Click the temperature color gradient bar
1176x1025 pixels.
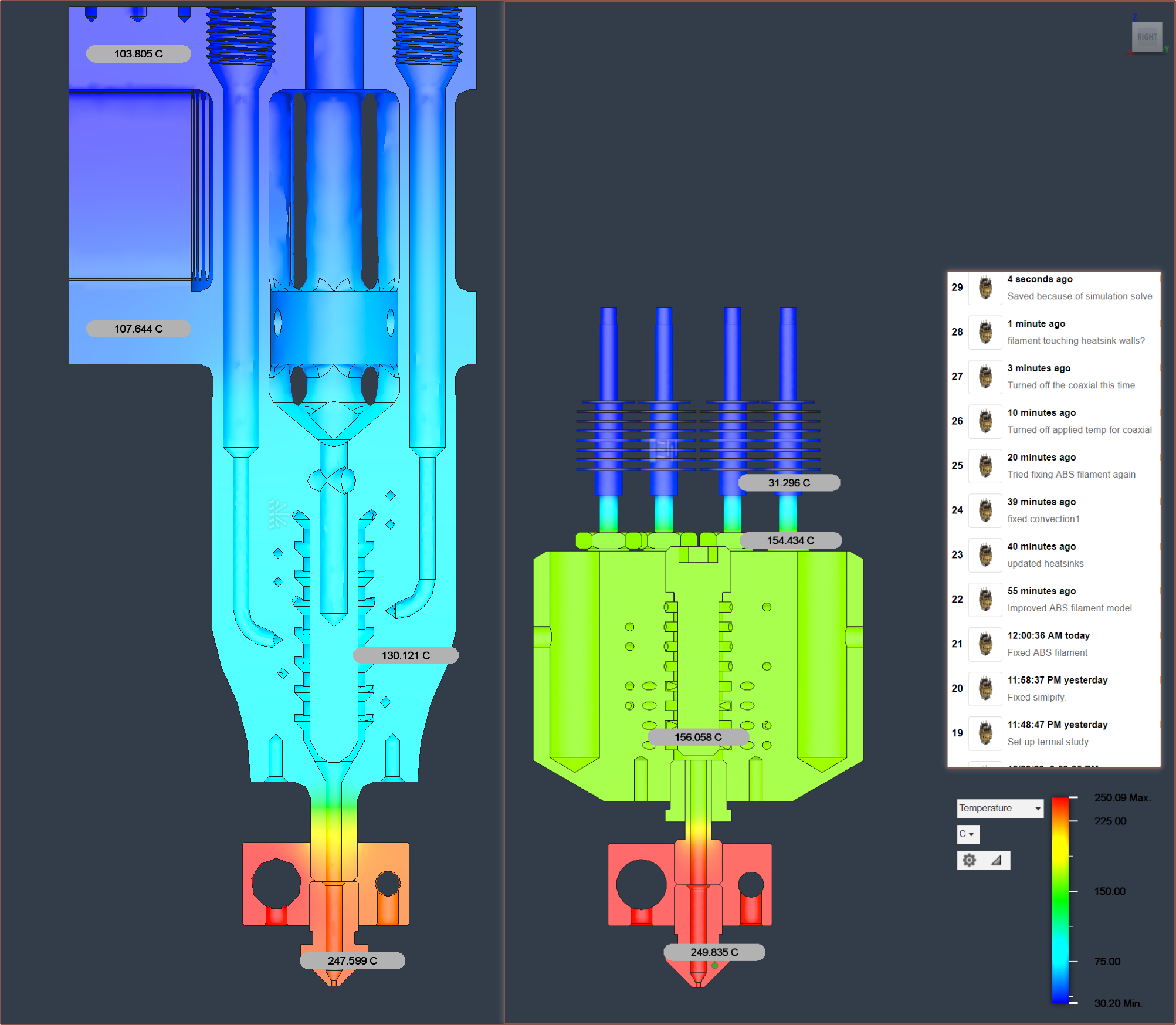click(x=1060, y=901)
